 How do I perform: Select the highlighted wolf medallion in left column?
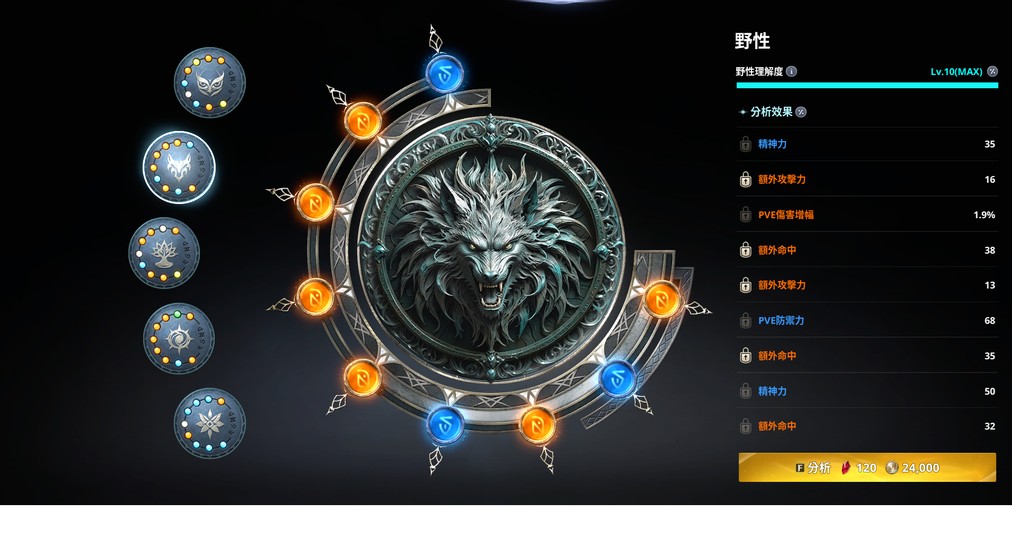[179, 167]
